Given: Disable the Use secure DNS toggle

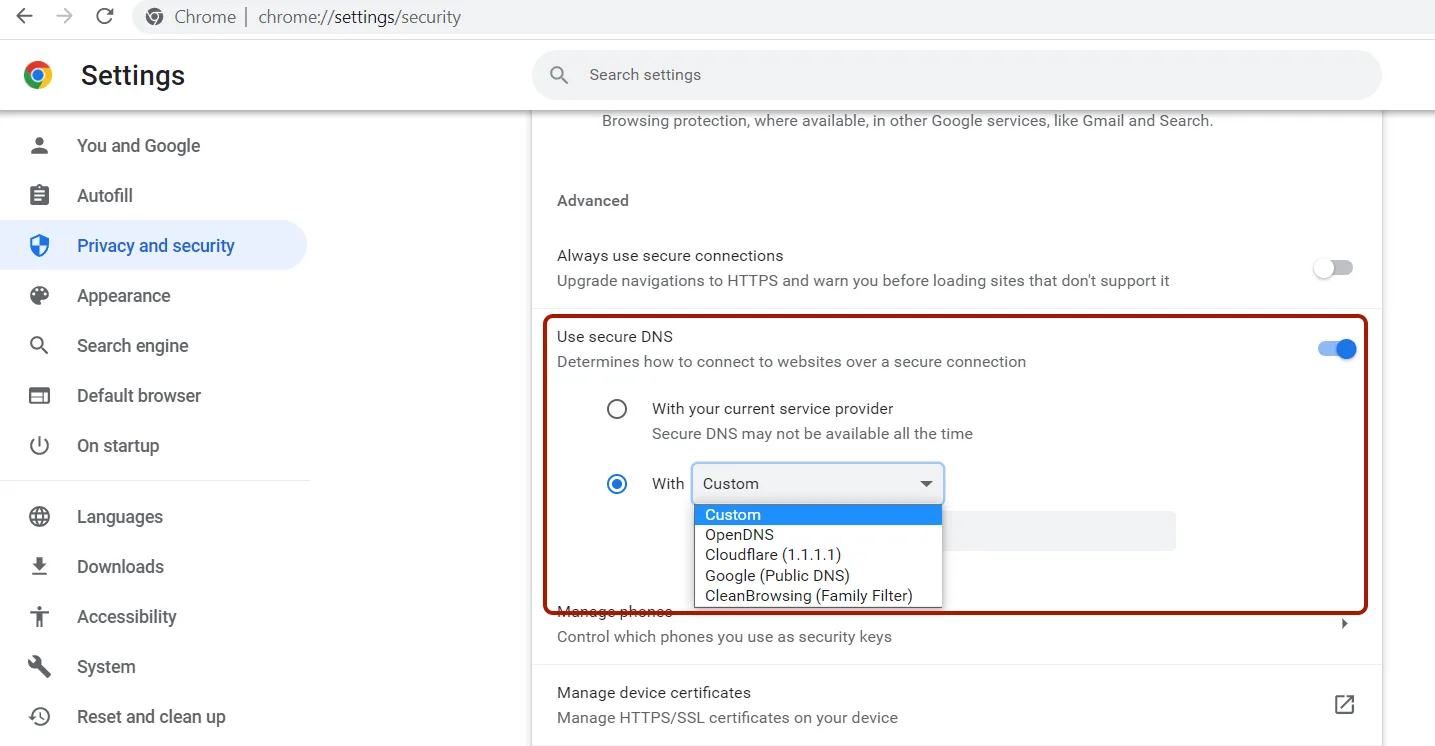Looking at the screenshot, I should point(1335,348).
